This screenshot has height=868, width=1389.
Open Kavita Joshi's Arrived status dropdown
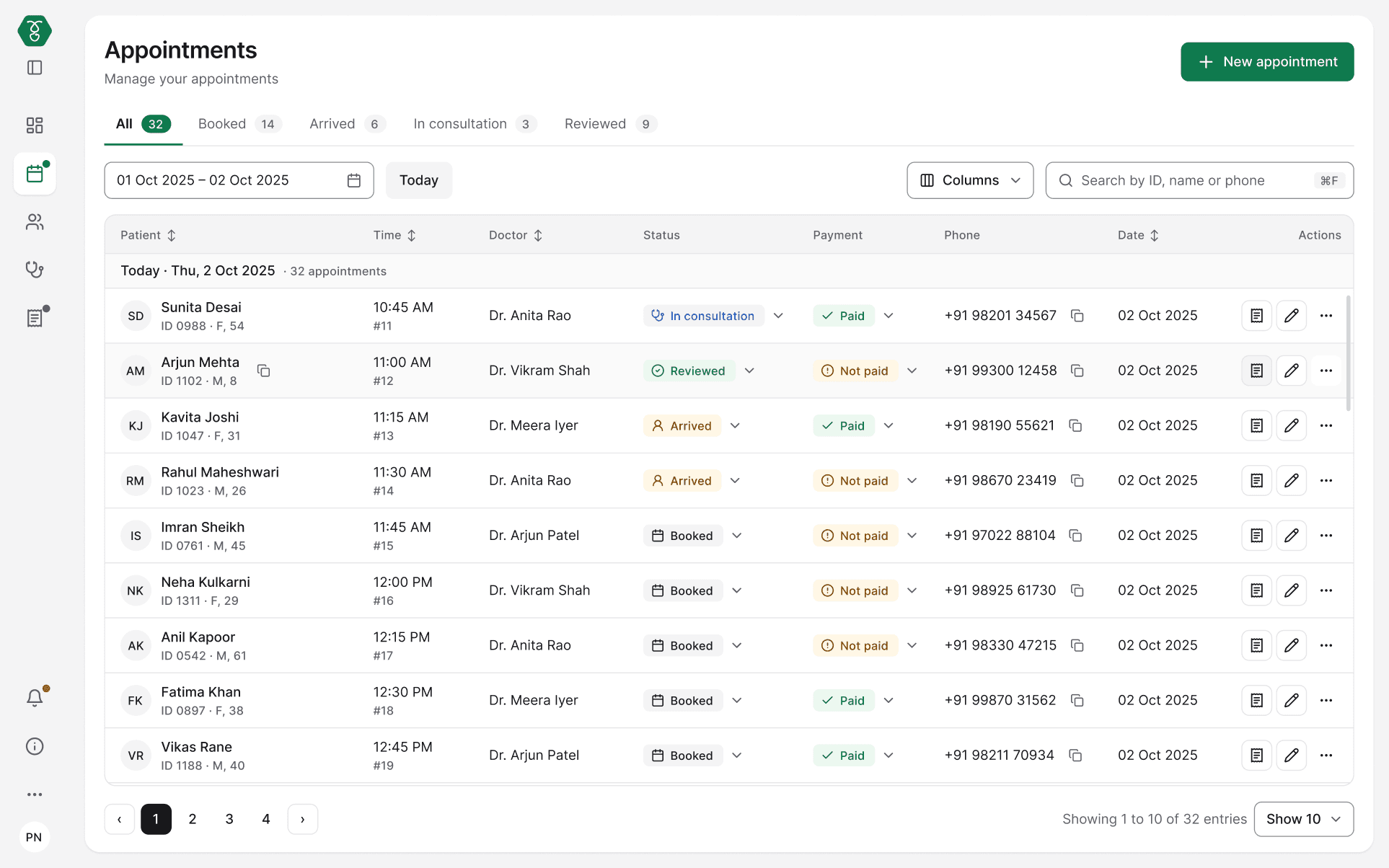click(x=735, y=425)
